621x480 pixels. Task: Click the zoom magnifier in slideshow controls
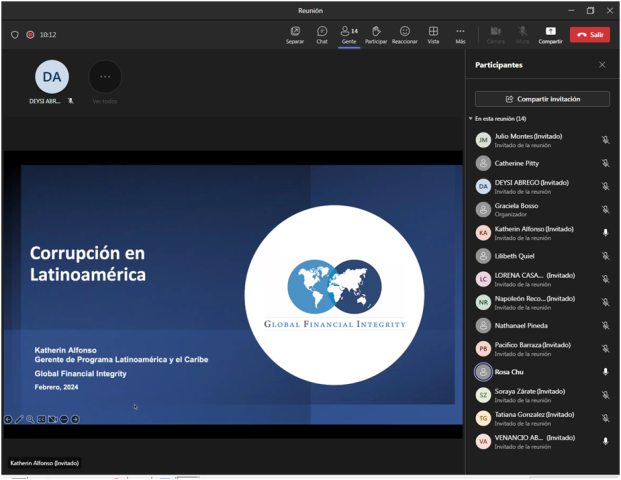[x=30, y=419]
